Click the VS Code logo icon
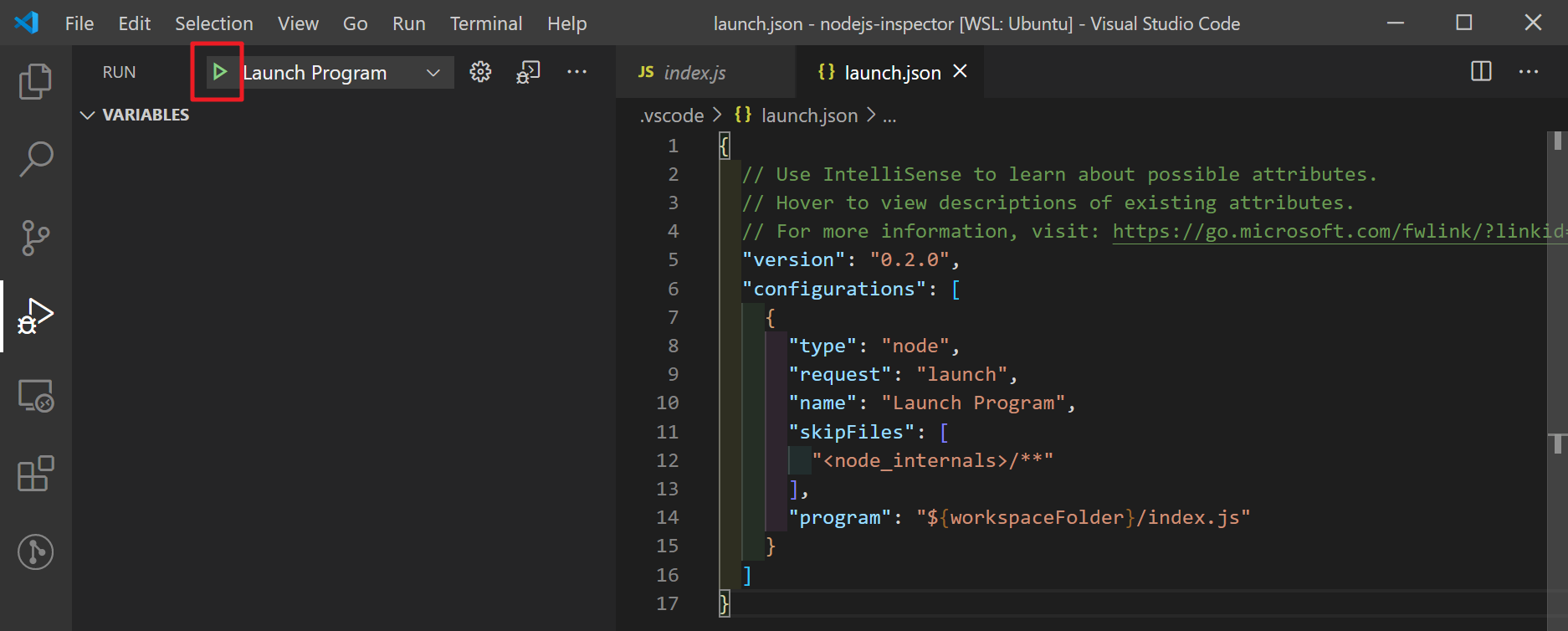This screenshot has height=631, width=1568. (27, 23)
